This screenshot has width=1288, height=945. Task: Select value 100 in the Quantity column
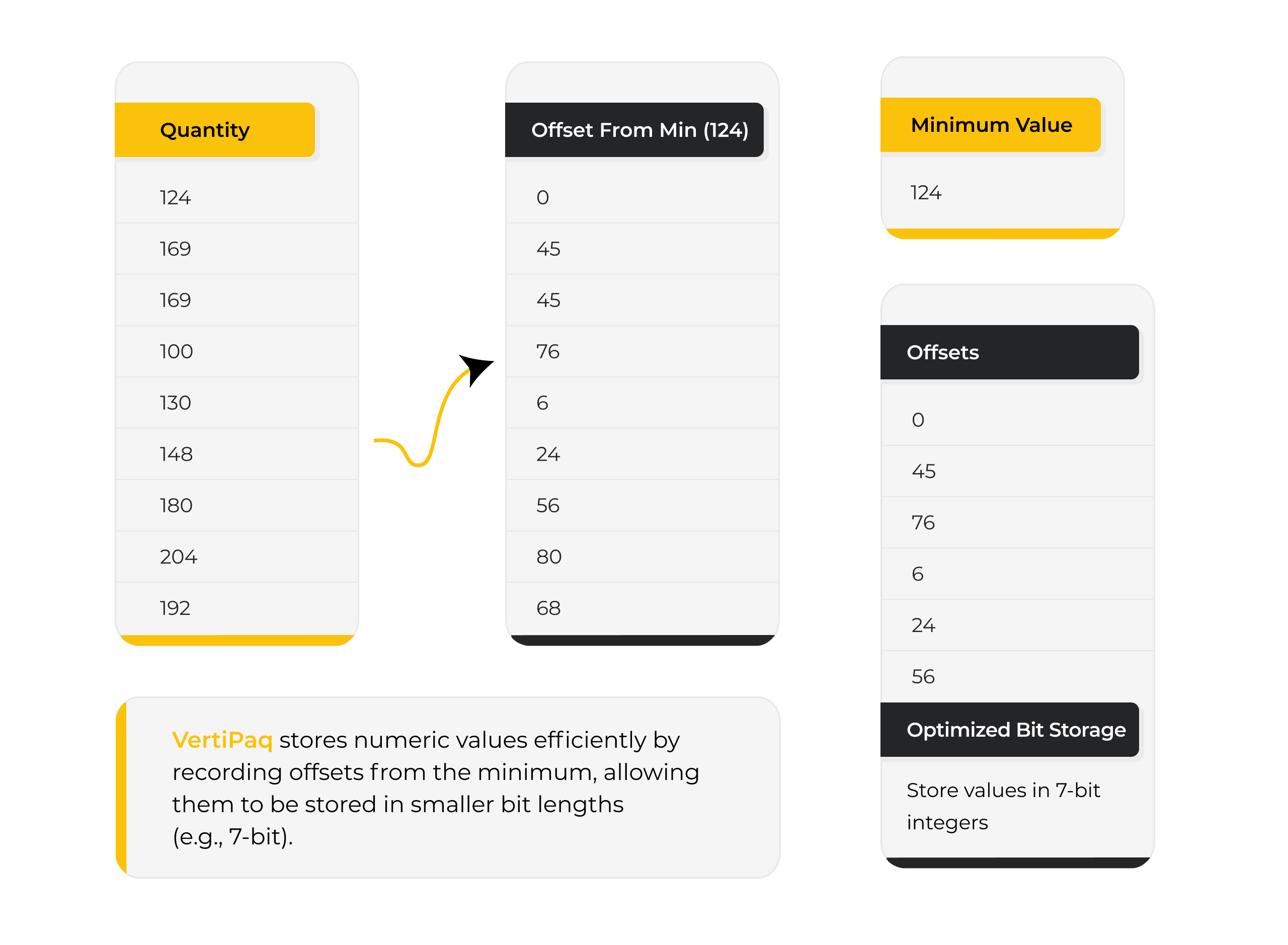point(176,351)
